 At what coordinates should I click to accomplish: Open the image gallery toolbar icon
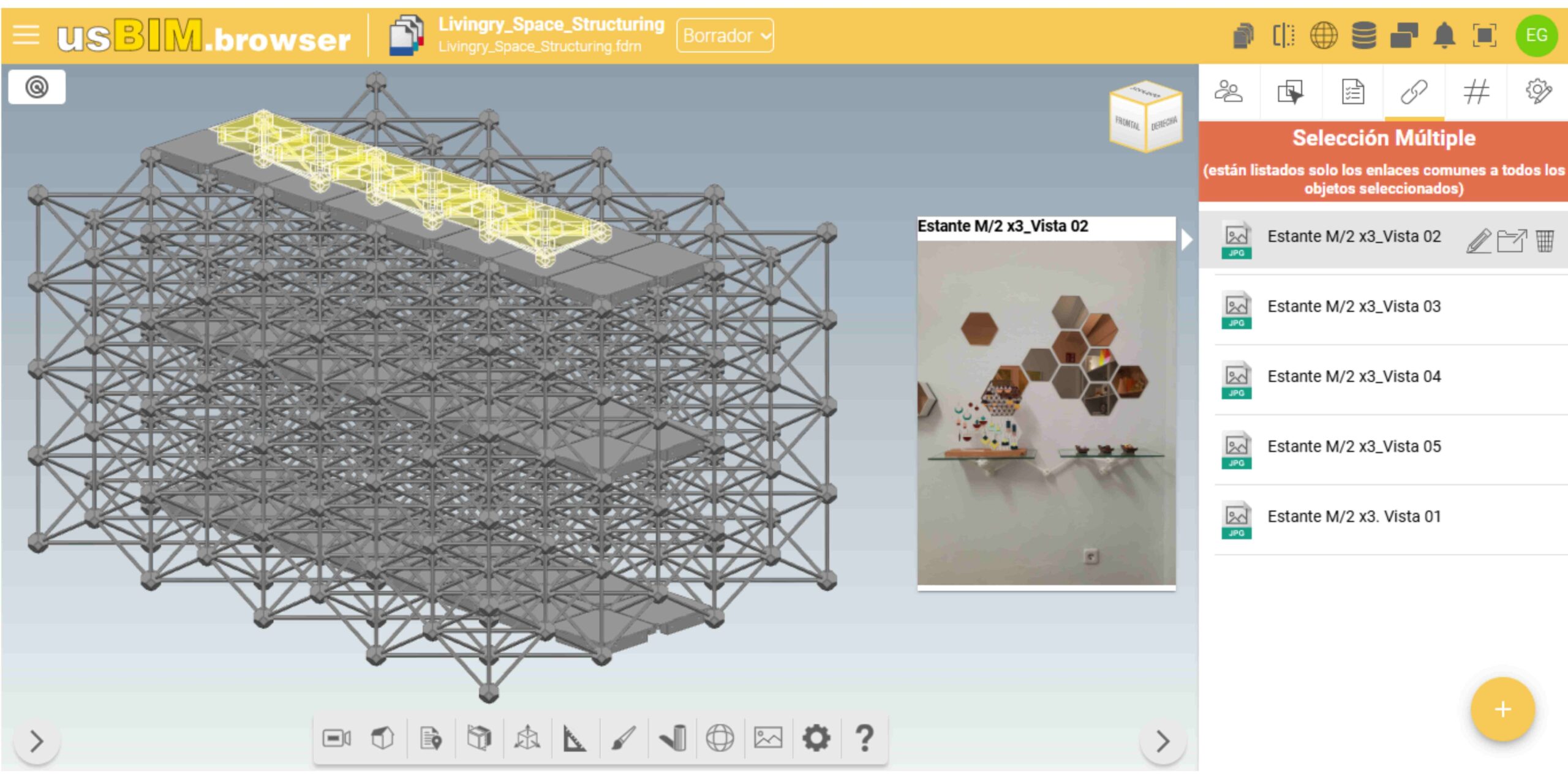(x=768, y=738)
